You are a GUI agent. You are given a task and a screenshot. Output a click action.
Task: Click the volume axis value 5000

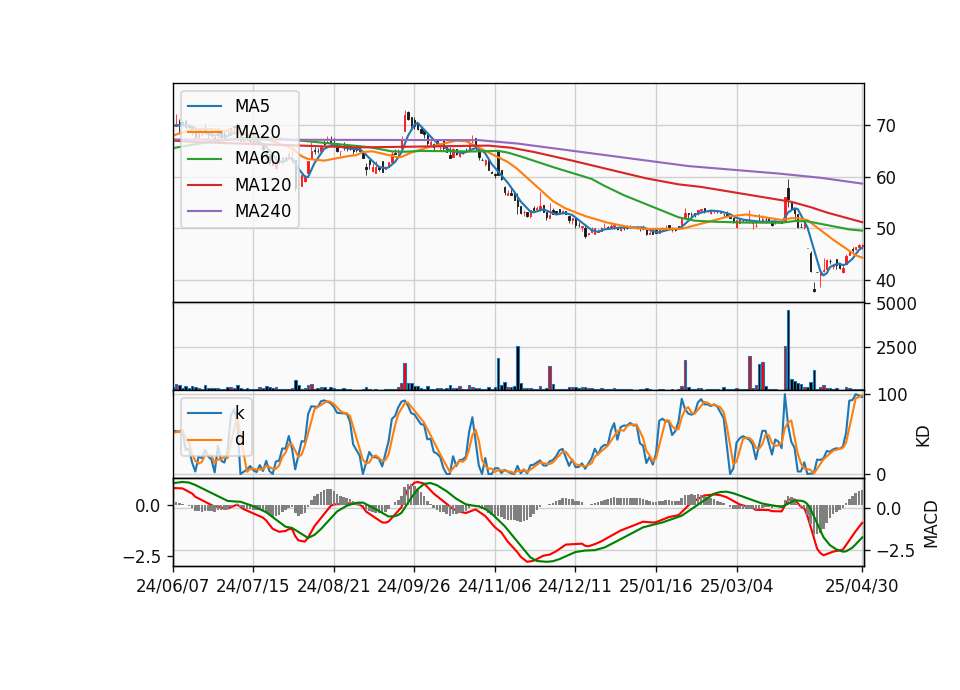coord(894,304)
